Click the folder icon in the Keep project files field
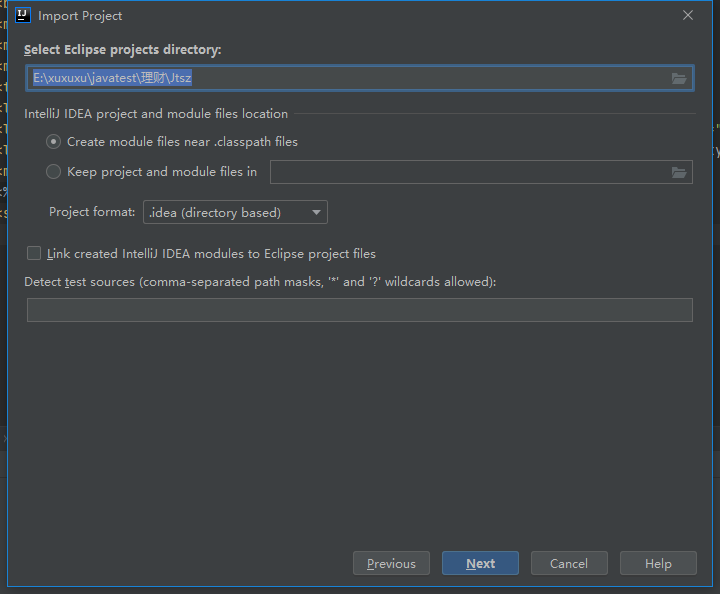This screenshot has height=594, width=720. coord(679,173)
